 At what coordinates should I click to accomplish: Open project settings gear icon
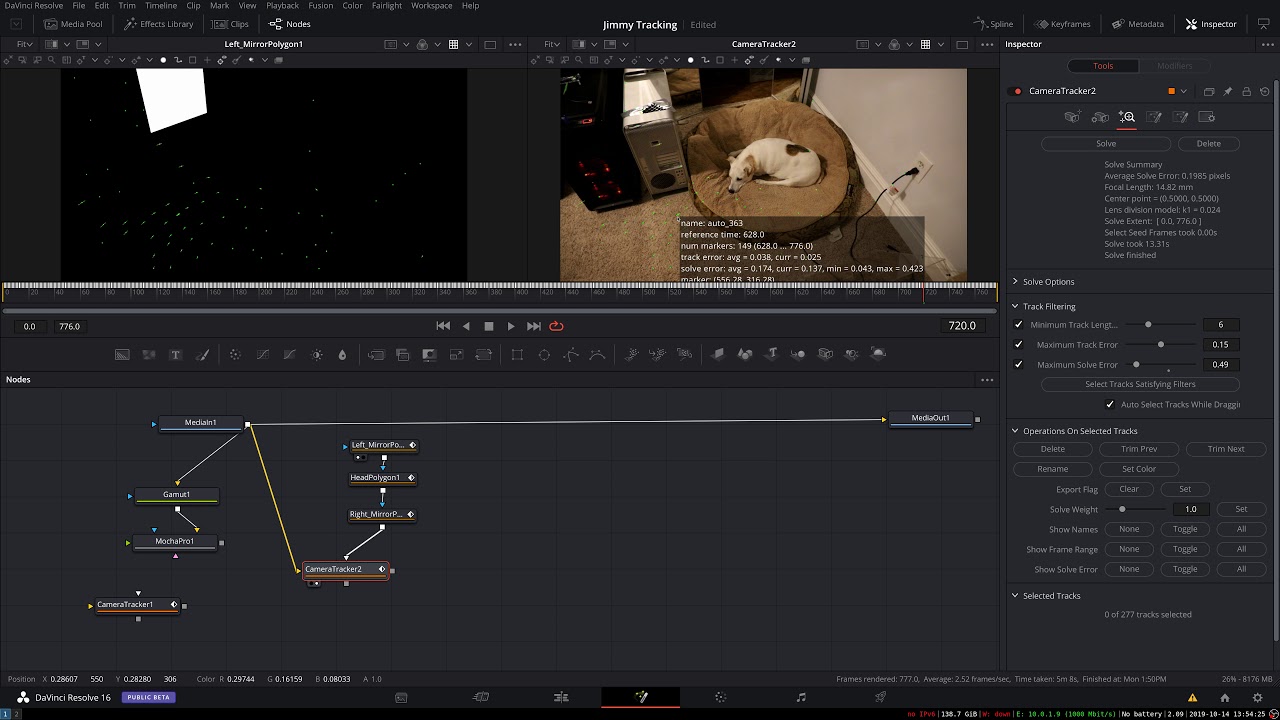pyautogui.click(x=1258, y=697)
